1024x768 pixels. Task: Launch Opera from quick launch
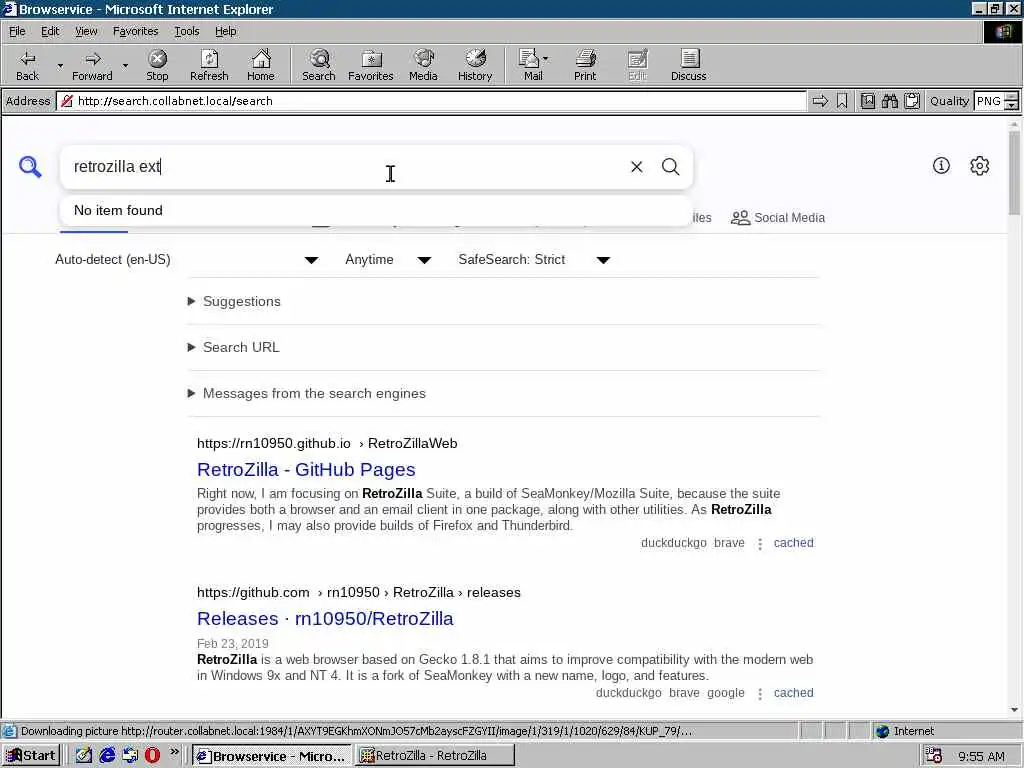(152, 756)
